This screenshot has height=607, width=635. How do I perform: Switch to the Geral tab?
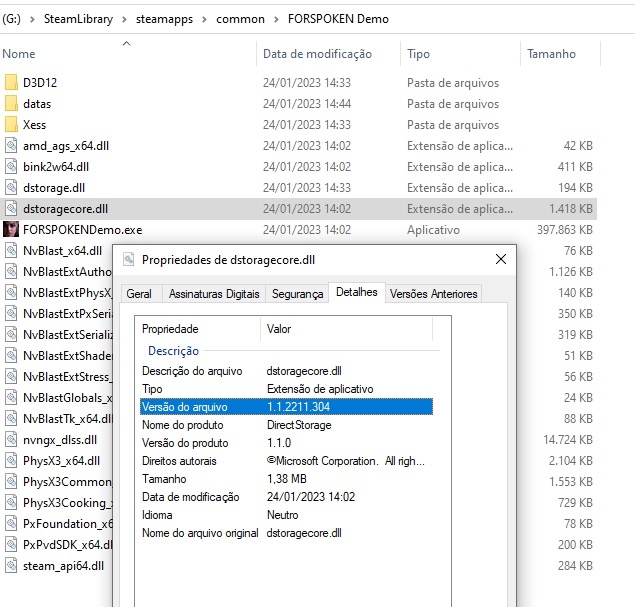pyautogui.click(x=139, y=294)
